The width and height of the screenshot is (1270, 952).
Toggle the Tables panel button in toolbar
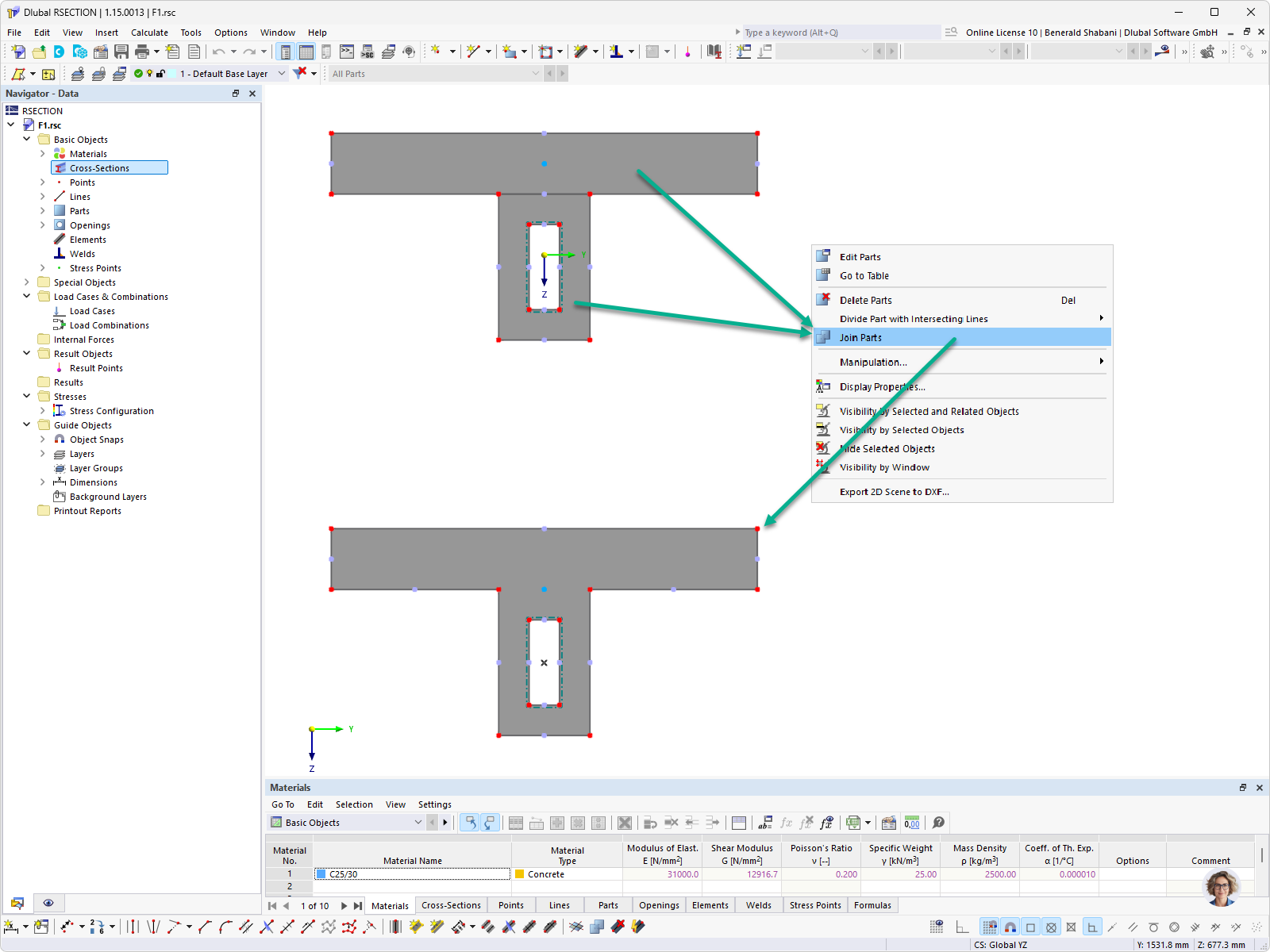306,52
